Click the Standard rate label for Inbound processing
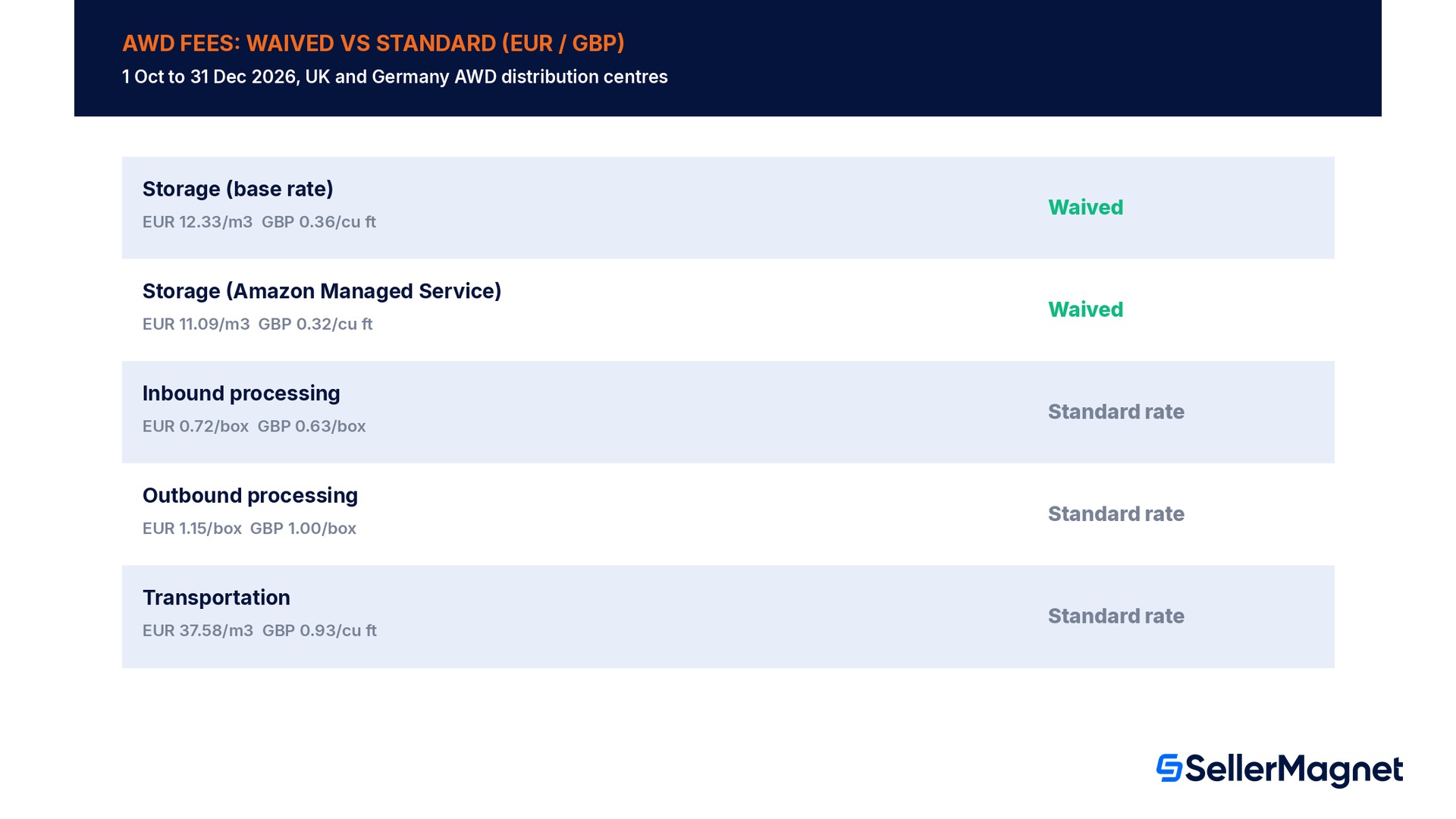Viewport: 1456px width, 819px height. pyautogui.click(x=1116, y=412)
